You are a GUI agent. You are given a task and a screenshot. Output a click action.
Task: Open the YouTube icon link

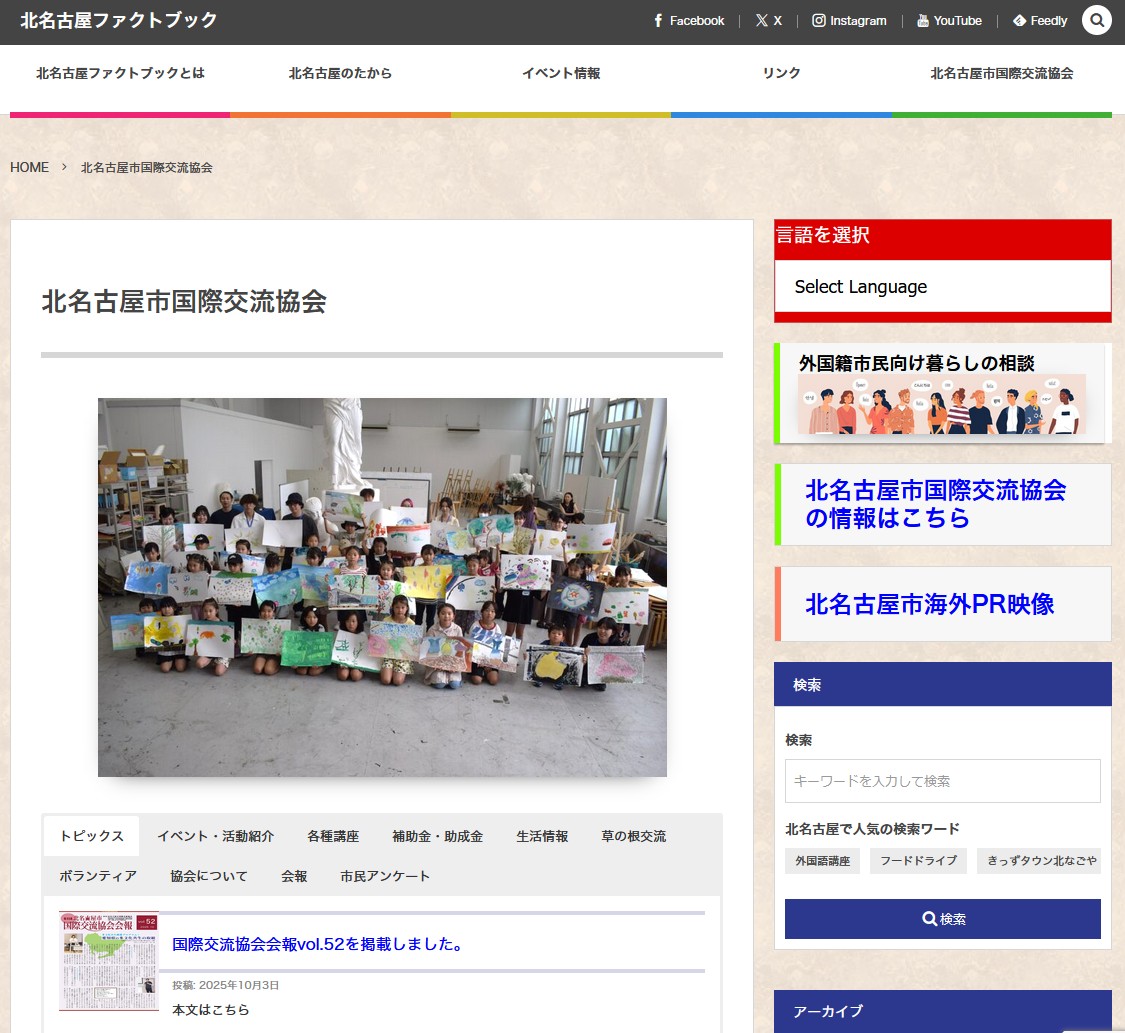(x=949, y=21)
